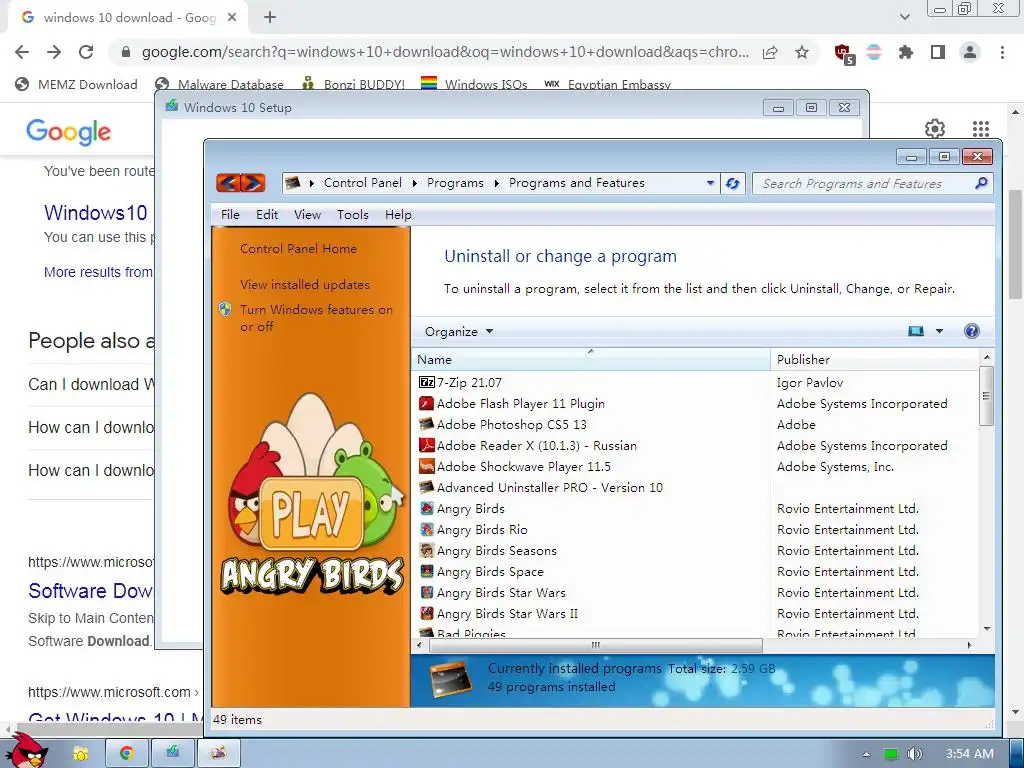The height and width of the screenshot is (768, 1024).
Task: Select the windows 10 download Chrome tab
Action: [x=128, y=18]
